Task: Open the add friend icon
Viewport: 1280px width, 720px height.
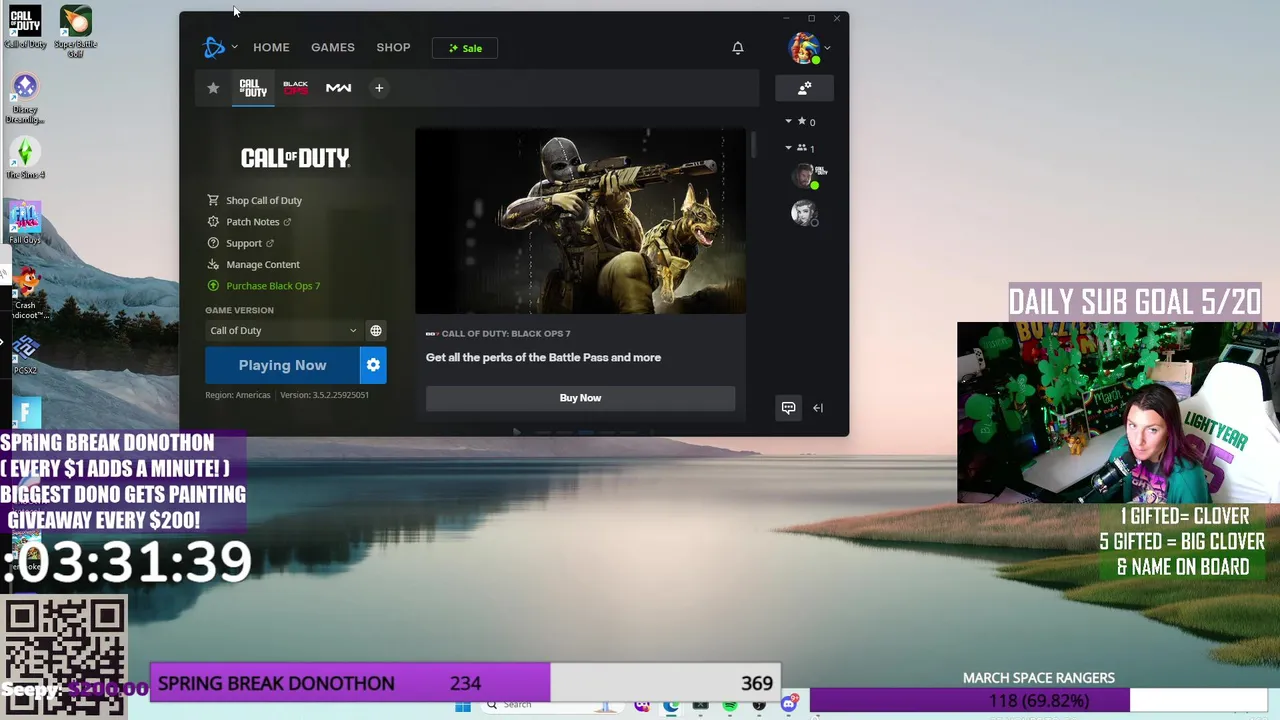Action: (805, 88)
